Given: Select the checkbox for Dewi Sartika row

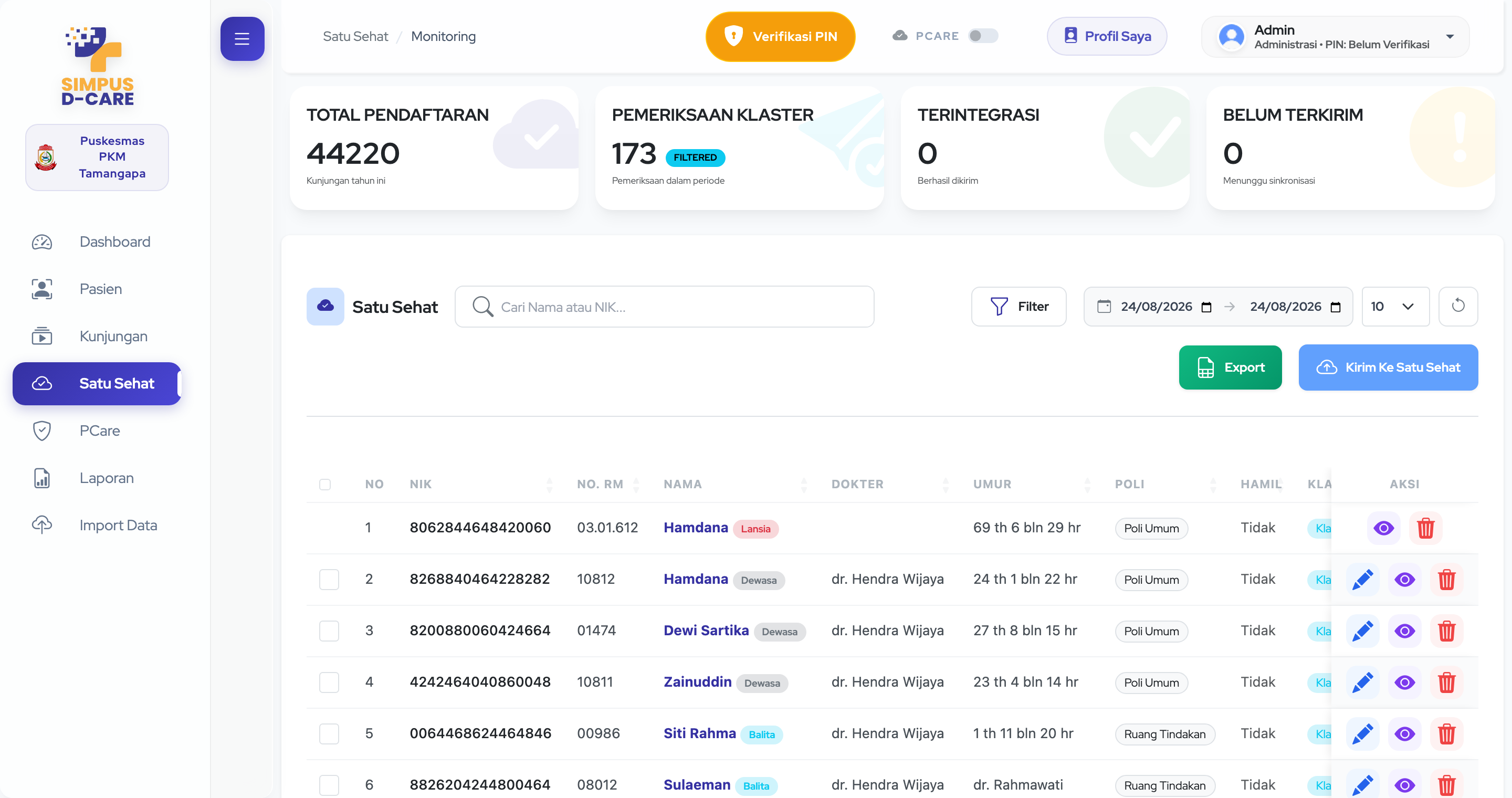Looking at the screenshot, I should click(329, 631).
